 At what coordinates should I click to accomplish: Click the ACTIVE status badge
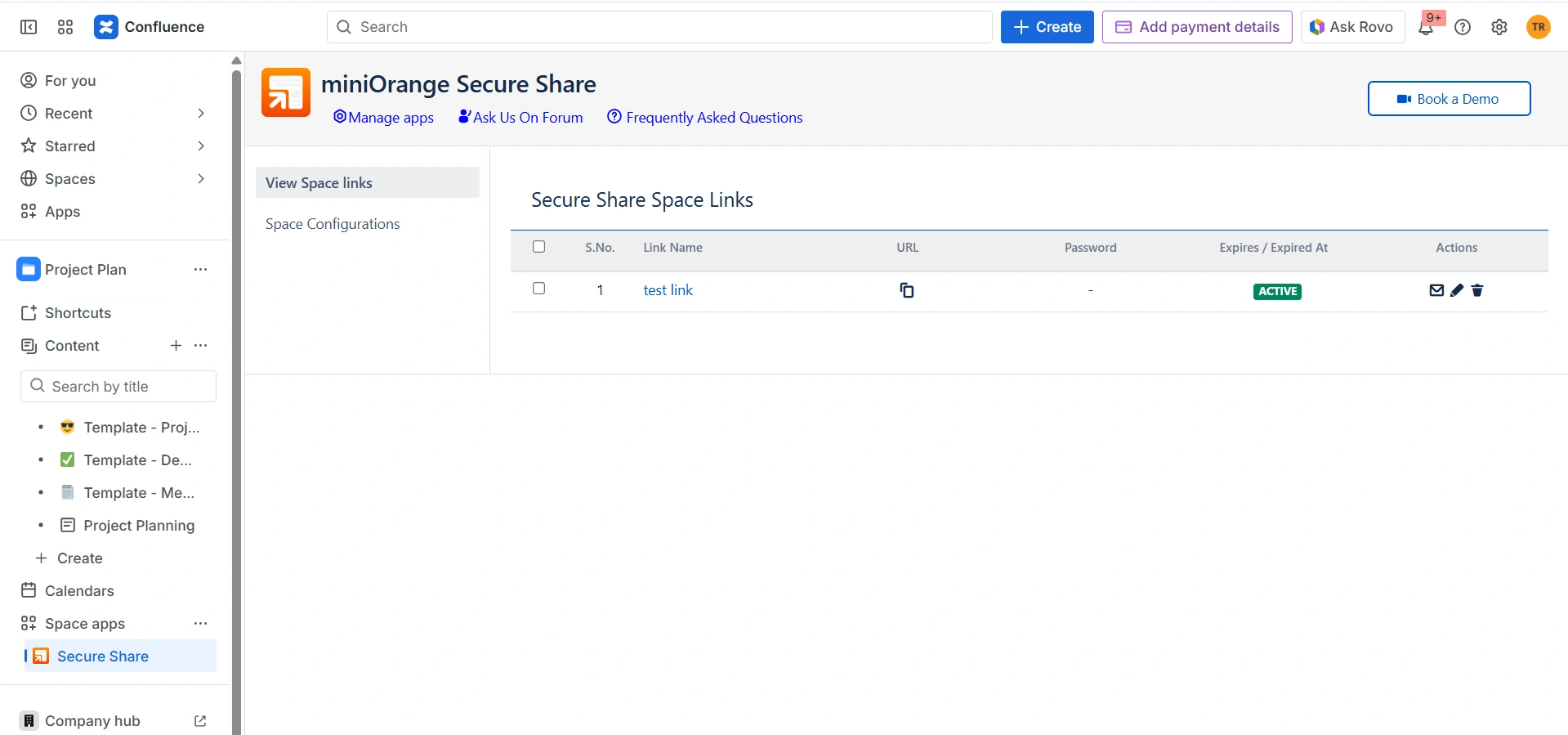point(1277,291)
